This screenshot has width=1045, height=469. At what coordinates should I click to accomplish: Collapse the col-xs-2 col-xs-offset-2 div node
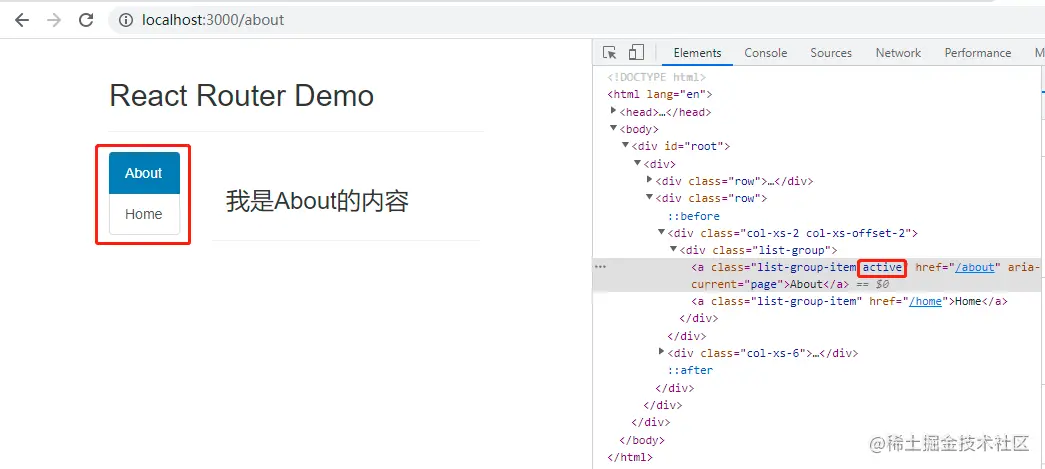click(662, 232)
